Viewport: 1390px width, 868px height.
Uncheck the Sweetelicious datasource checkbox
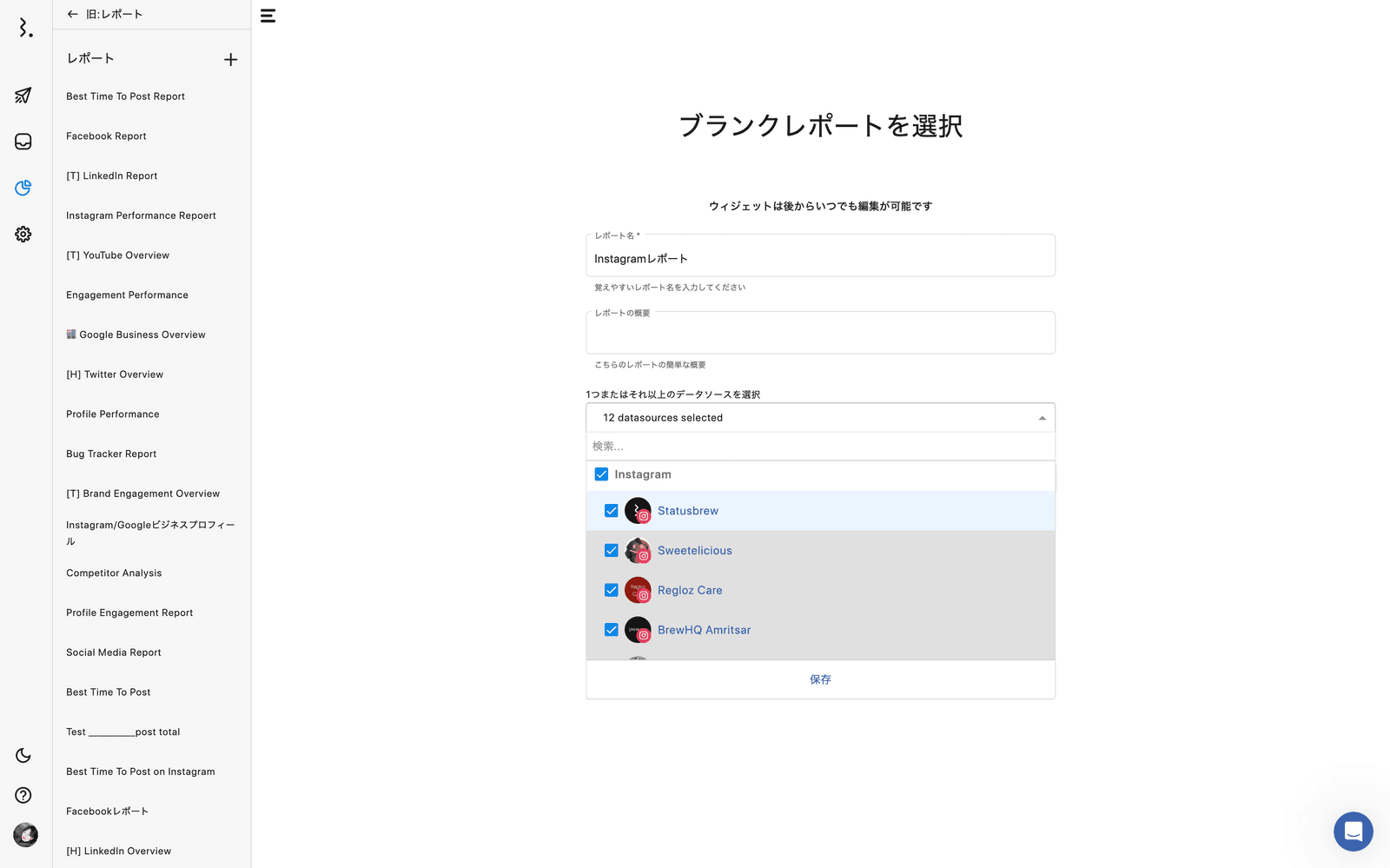[612, 551]
